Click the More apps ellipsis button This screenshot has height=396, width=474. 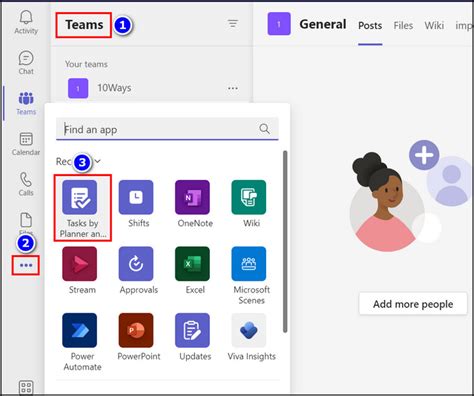pyautogui.click(x=26, y=265)
